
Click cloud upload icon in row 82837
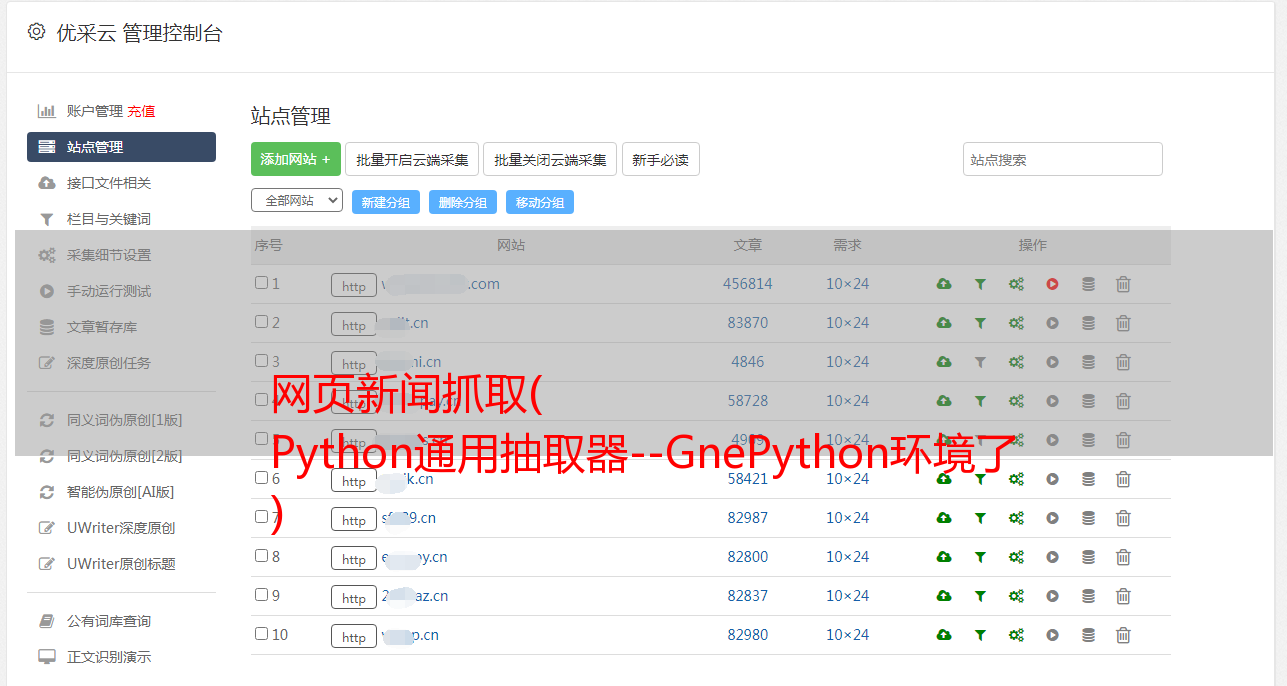click(x=944, y=596)
